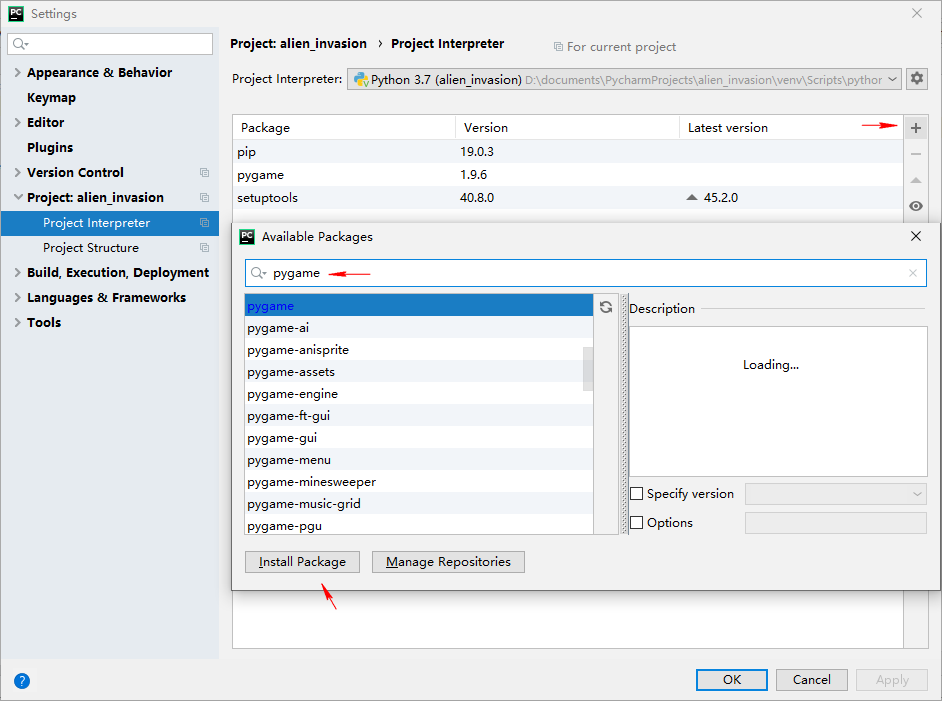Select the setuptools package row
The height and width of the screenshot is (701, 942).
pyautogui.click(x=568, y=198)
